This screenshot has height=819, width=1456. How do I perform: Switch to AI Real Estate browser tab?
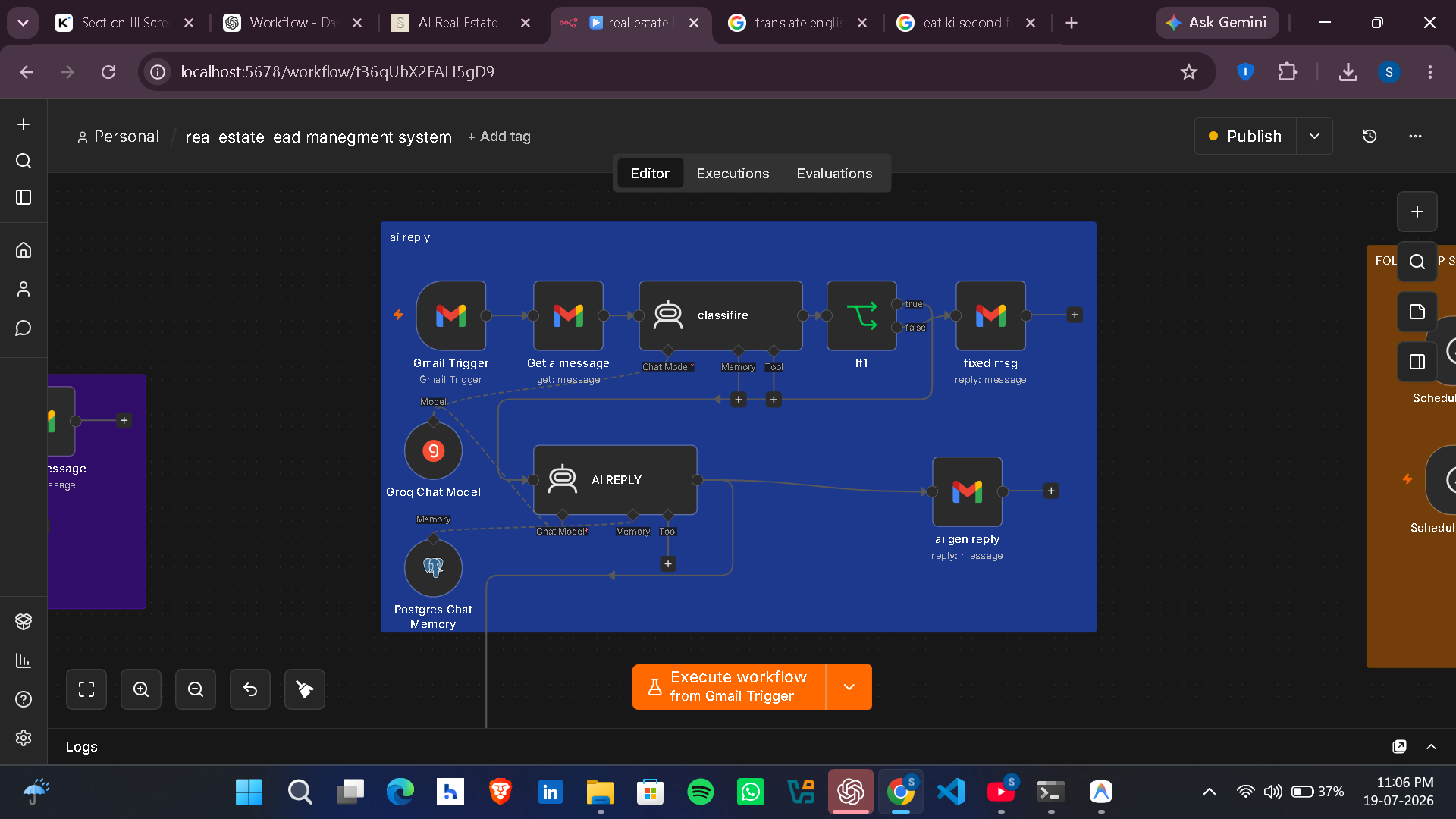[461, 23]
